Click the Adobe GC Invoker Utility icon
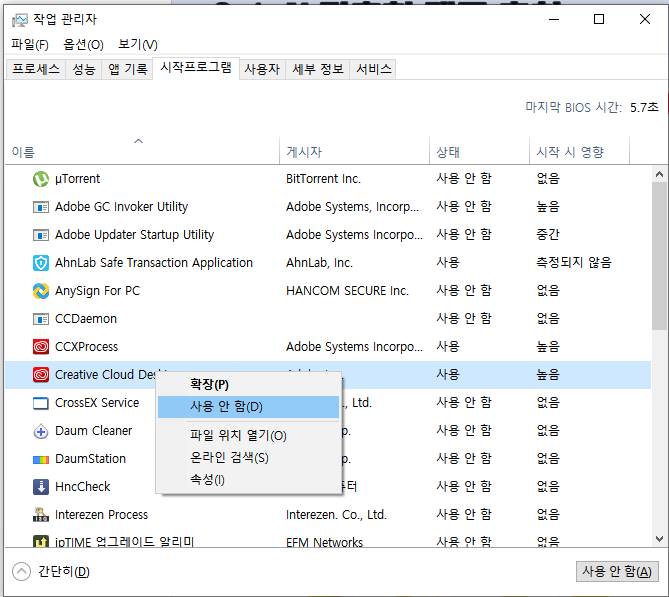Image resolution: width=669 pixels, height=597 pixels. tap(41, 207)
